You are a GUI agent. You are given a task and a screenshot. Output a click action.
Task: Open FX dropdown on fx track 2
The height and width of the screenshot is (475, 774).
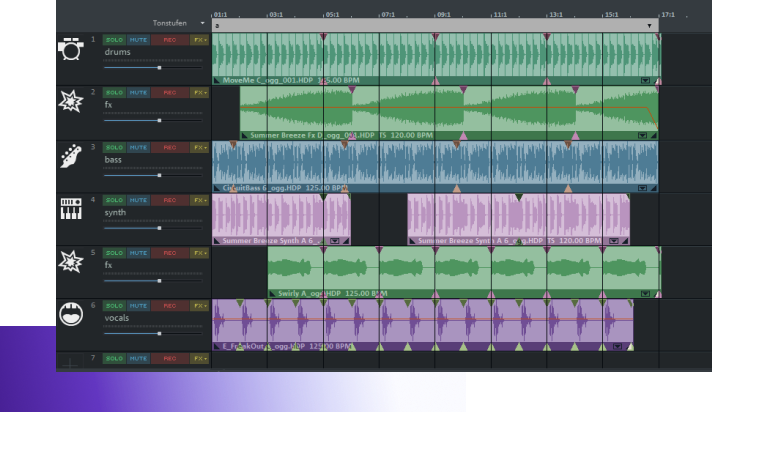click(x=199, y=93)
